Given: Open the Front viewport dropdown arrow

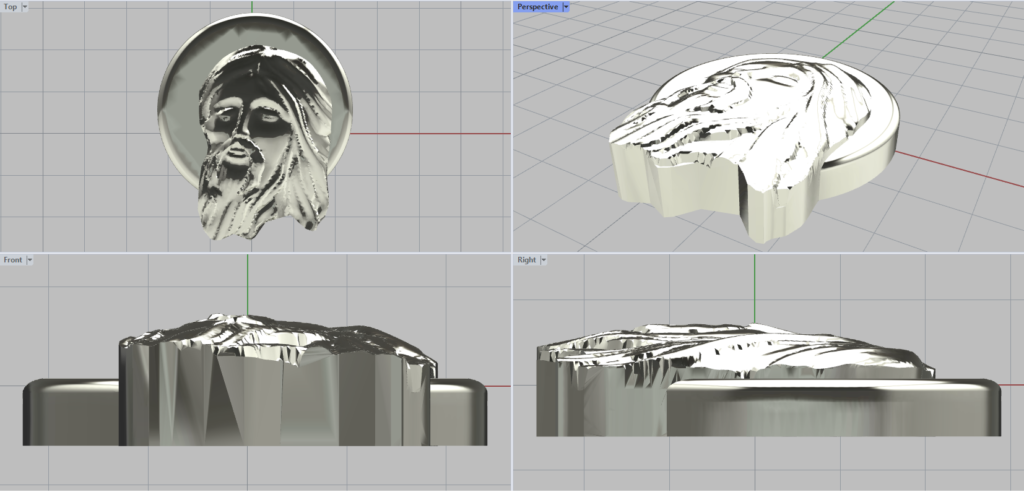Looking at the screenshot, I should [30, 260].
